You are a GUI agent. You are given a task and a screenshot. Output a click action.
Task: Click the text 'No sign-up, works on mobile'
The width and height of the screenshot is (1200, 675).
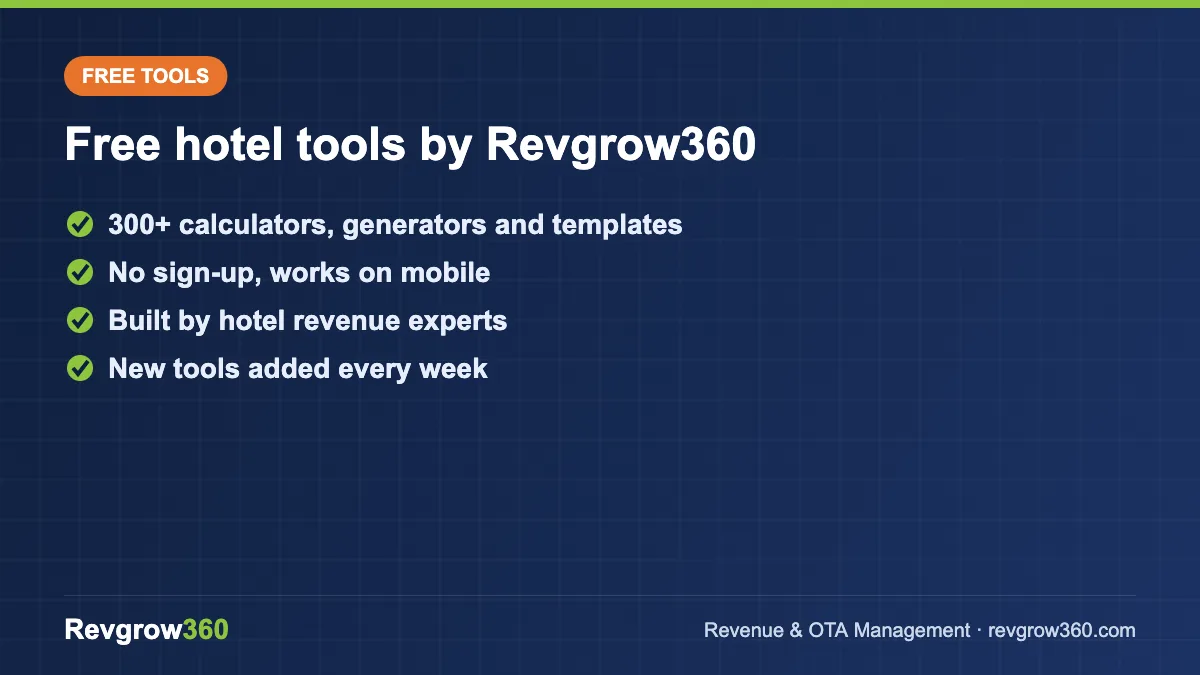[299, 273]
